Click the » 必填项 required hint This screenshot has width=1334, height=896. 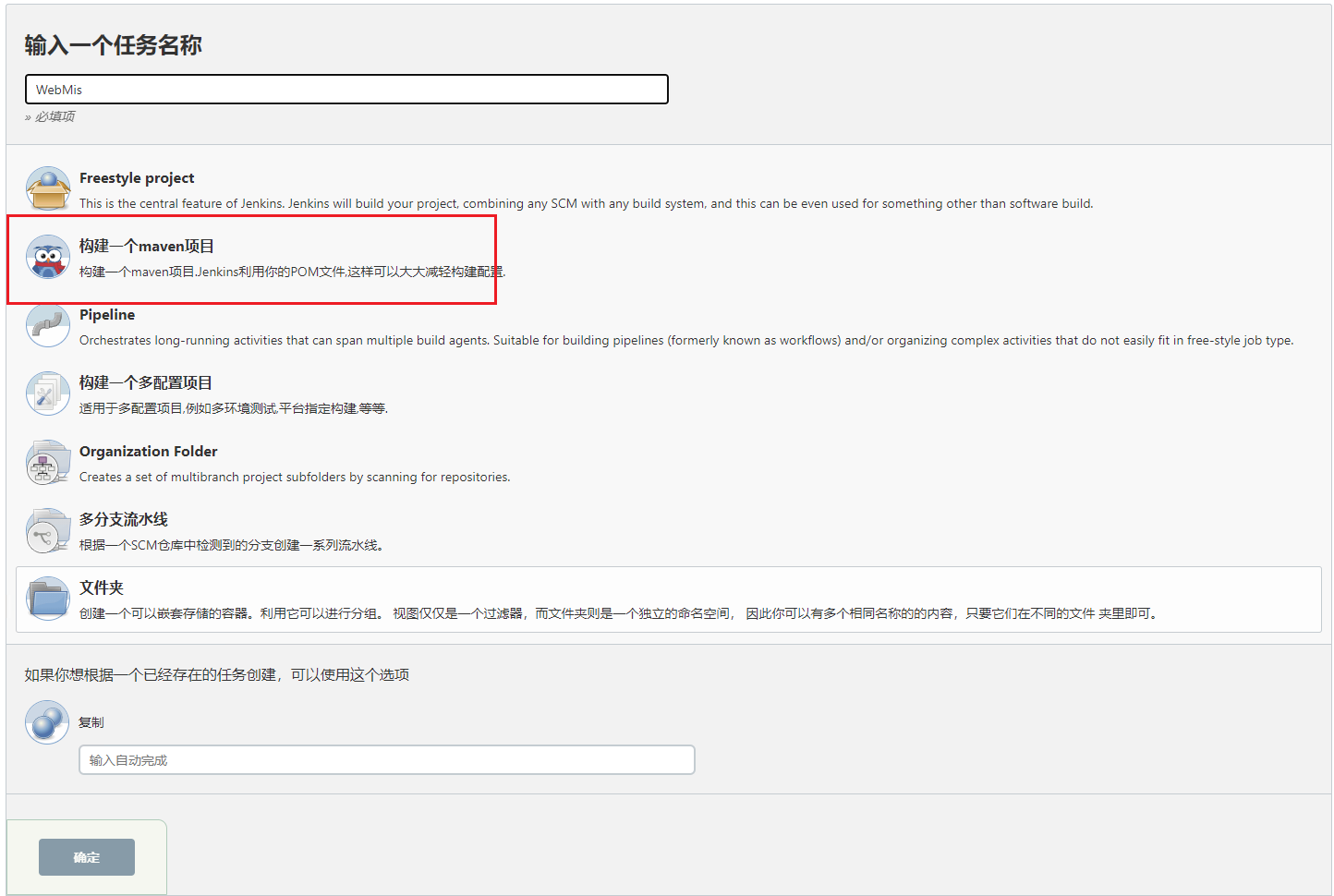(50, 116)
